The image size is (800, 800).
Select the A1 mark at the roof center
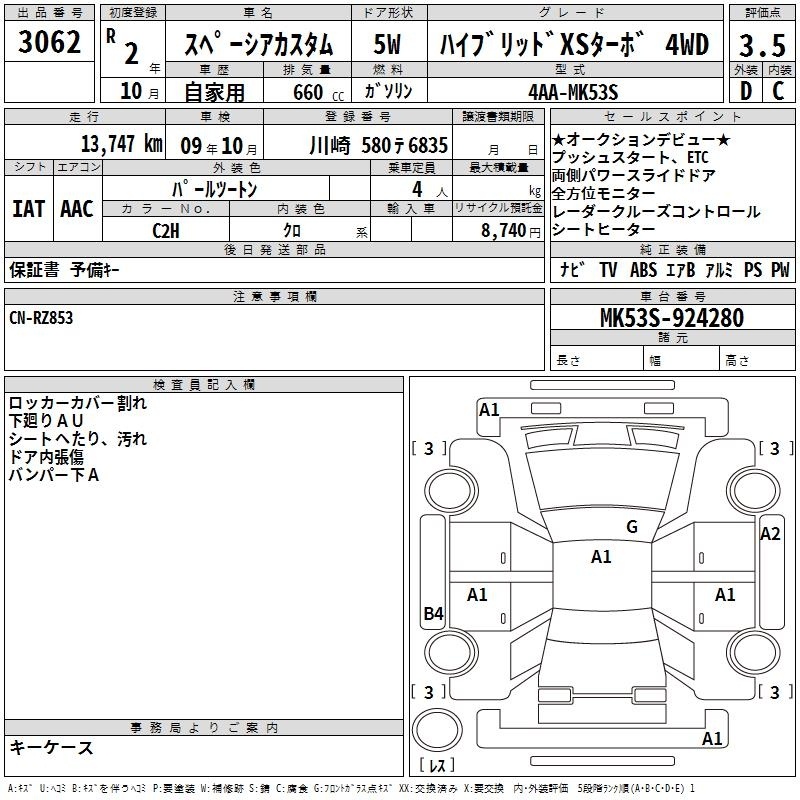click(601, 557)
